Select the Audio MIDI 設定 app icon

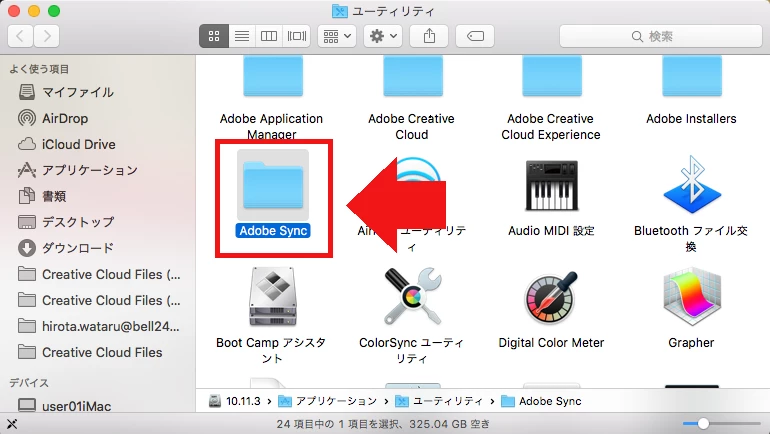[x=551, y=186]
